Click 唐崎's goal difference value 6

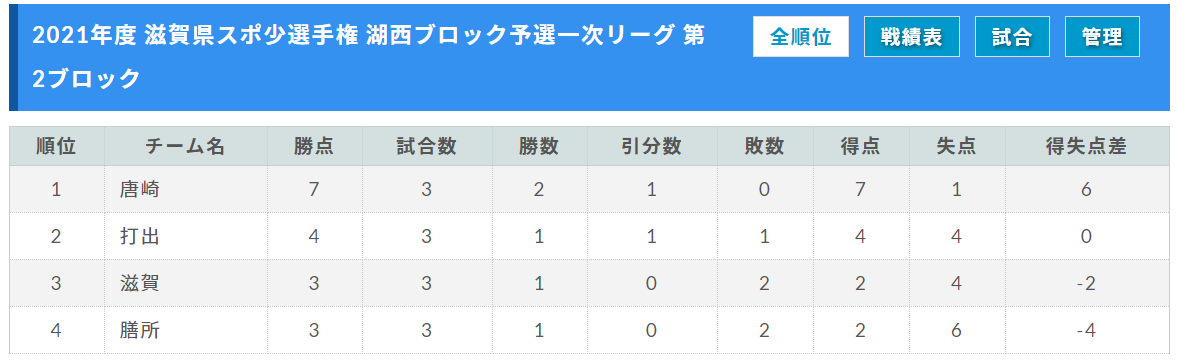pos(1086,190)
